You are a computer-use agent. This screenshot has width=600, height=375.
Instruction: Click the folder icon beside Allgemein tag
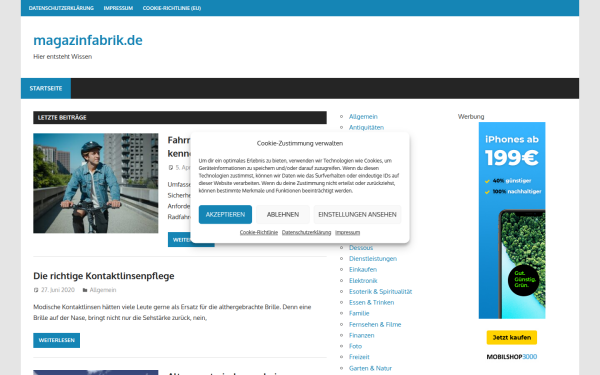pos(85,290)
